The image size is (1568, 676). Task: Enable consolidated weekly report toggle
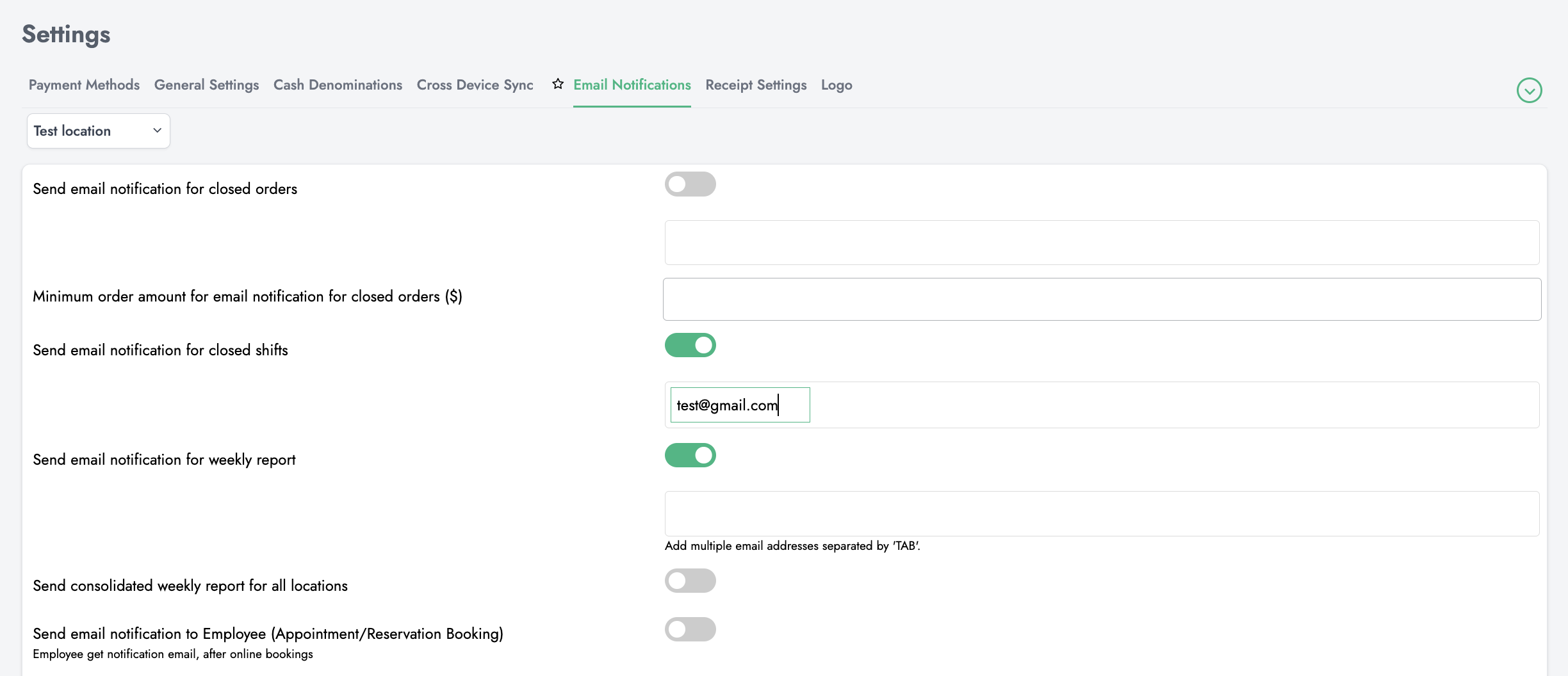point(690,581)
